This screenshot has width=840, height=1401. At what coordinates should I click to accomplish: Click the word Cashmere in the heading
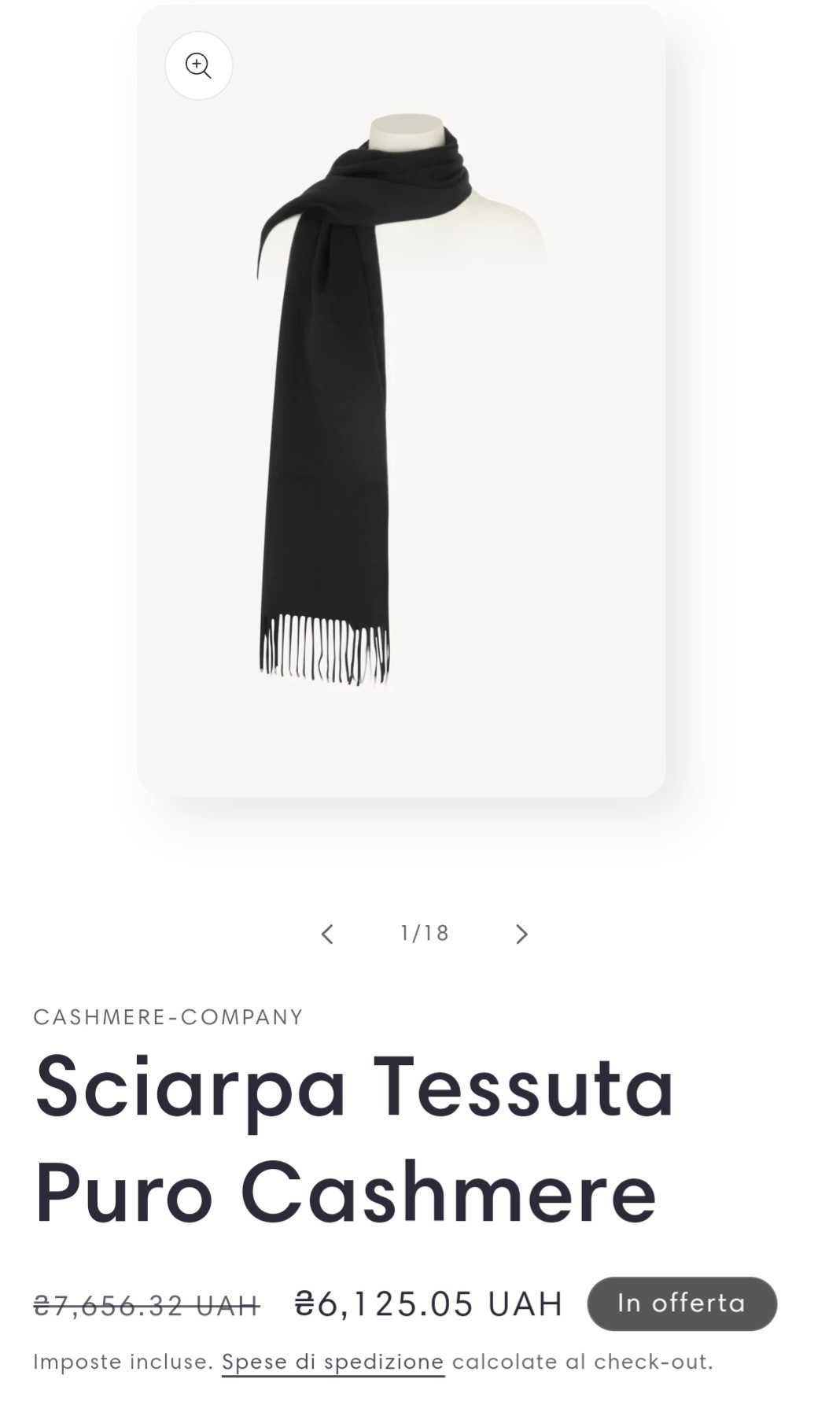[x=448, y=1193]
